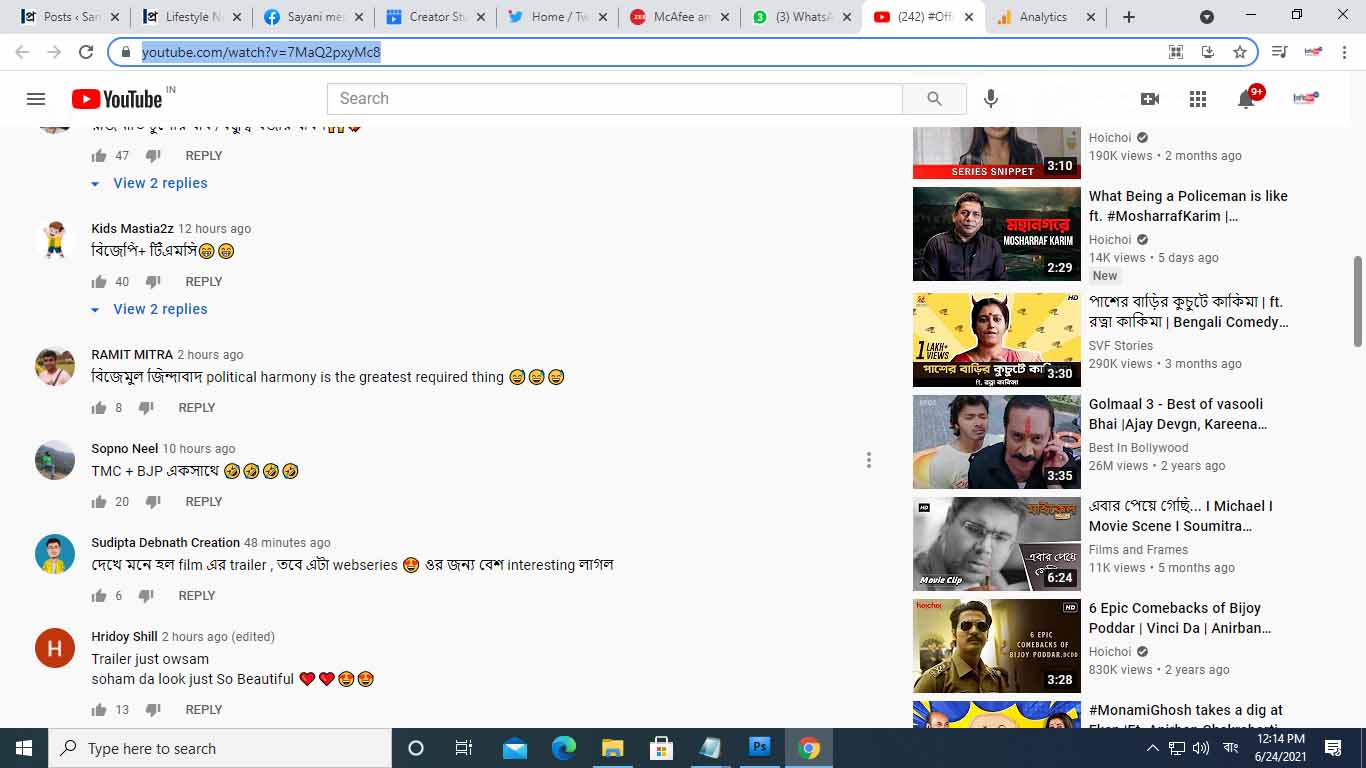Select the browser address bar URL

tap(261, 52)
